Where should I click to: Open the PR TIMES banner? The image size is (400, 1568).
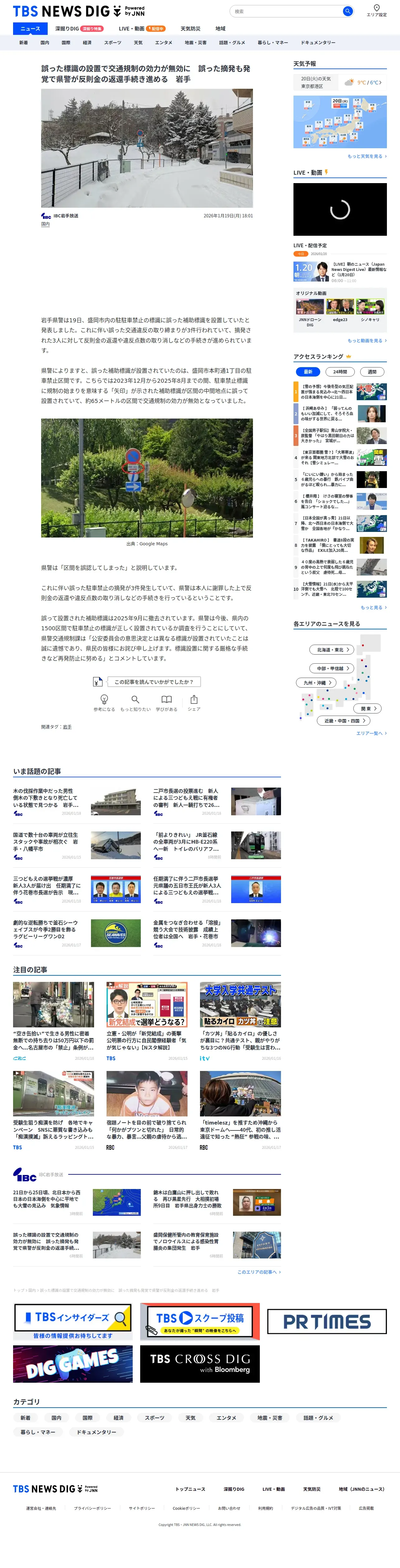327,1321
